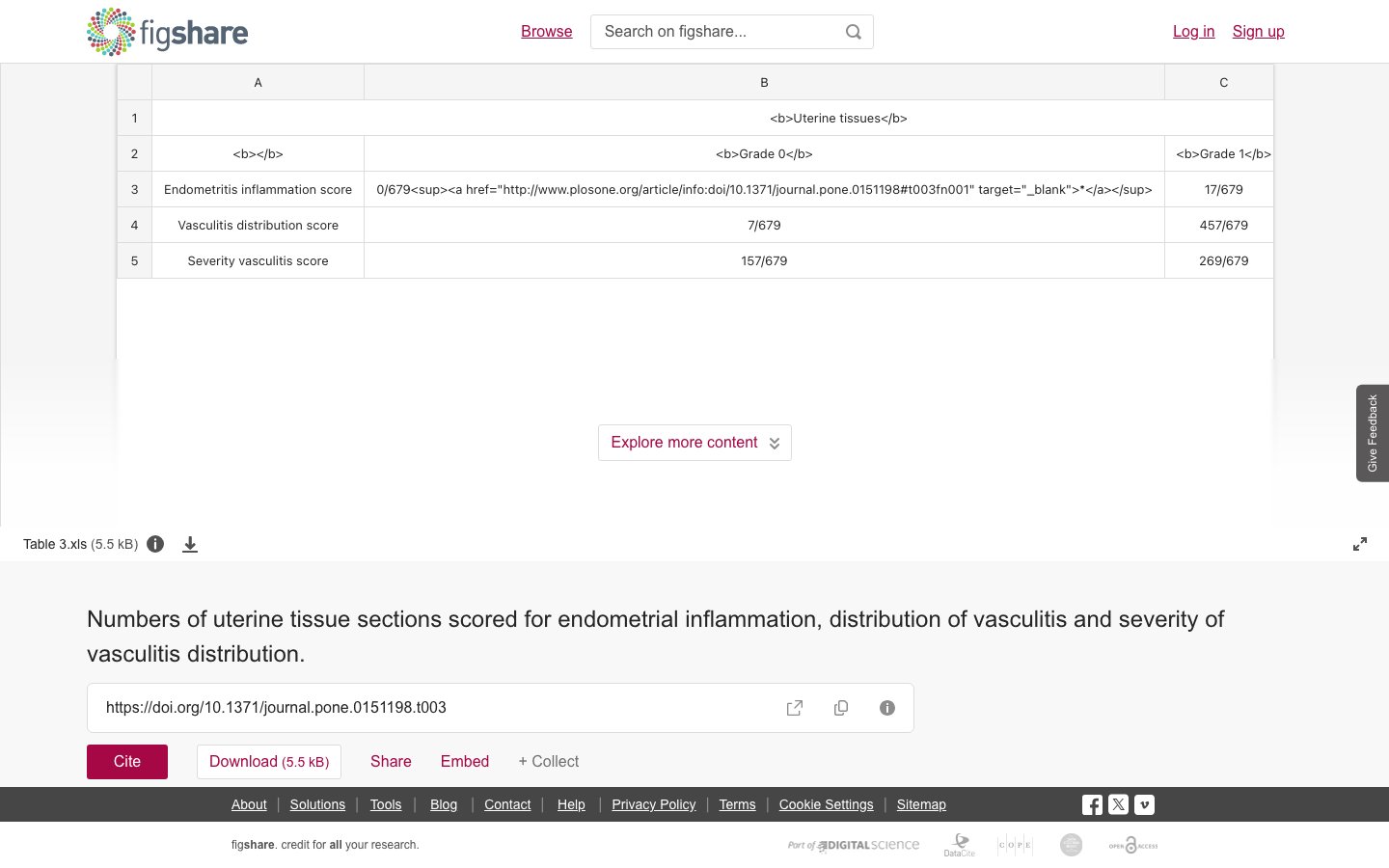Click the info icon in the DOI box
This screenshot has height=868, width=1389.
tap(887, 708)
